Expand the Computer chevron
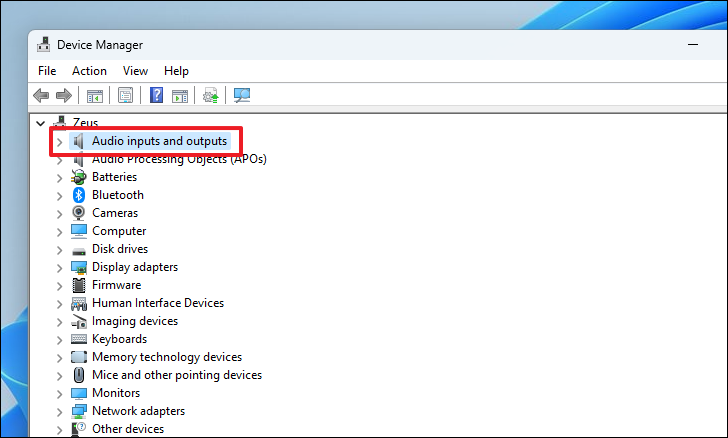Image resolution: width=728 pixels, height=438 pixels. click(x=59, y=232)
